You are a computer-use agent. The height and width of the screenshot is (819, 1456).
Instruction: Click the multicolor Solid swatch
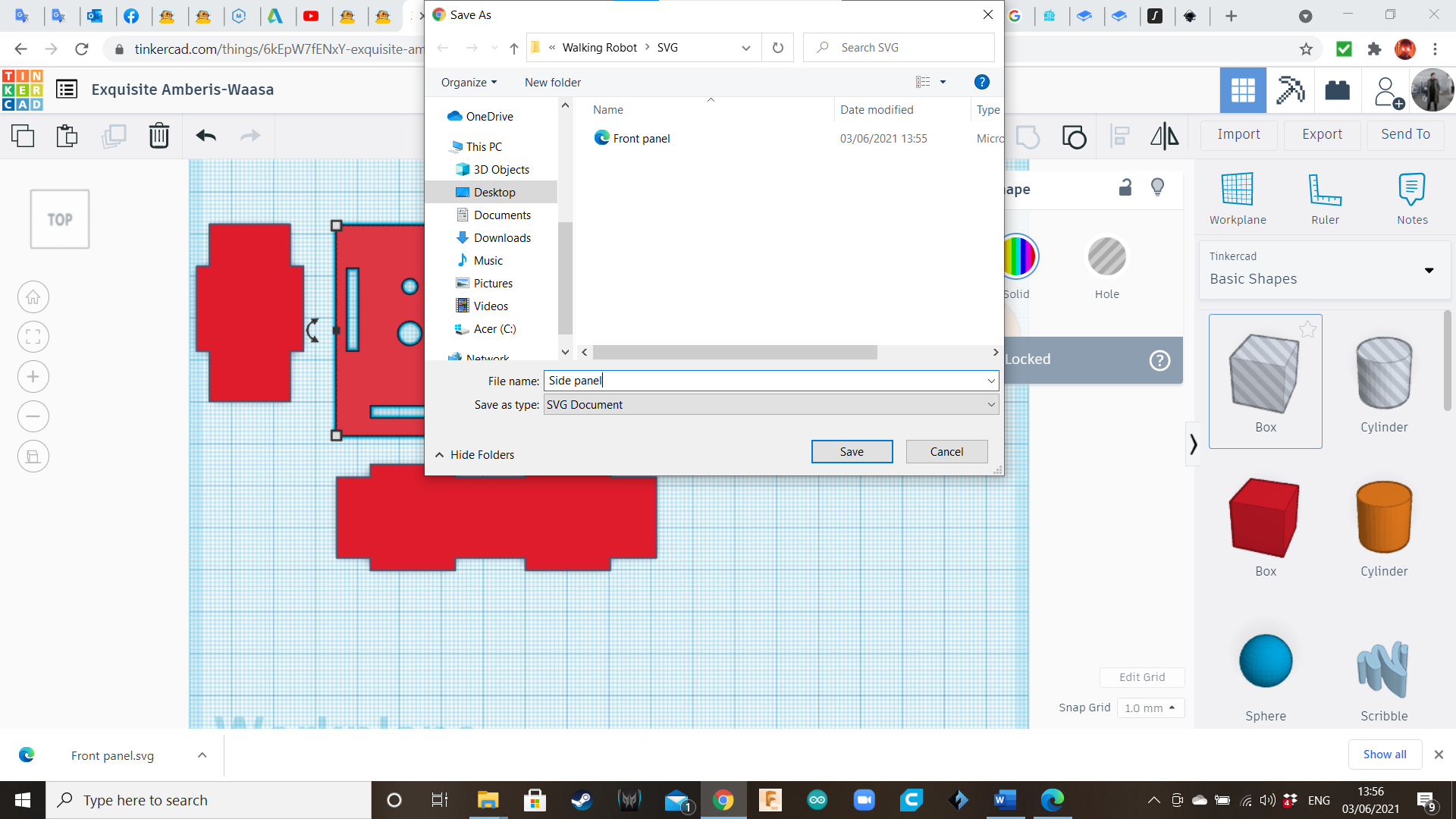[1019, 256]
